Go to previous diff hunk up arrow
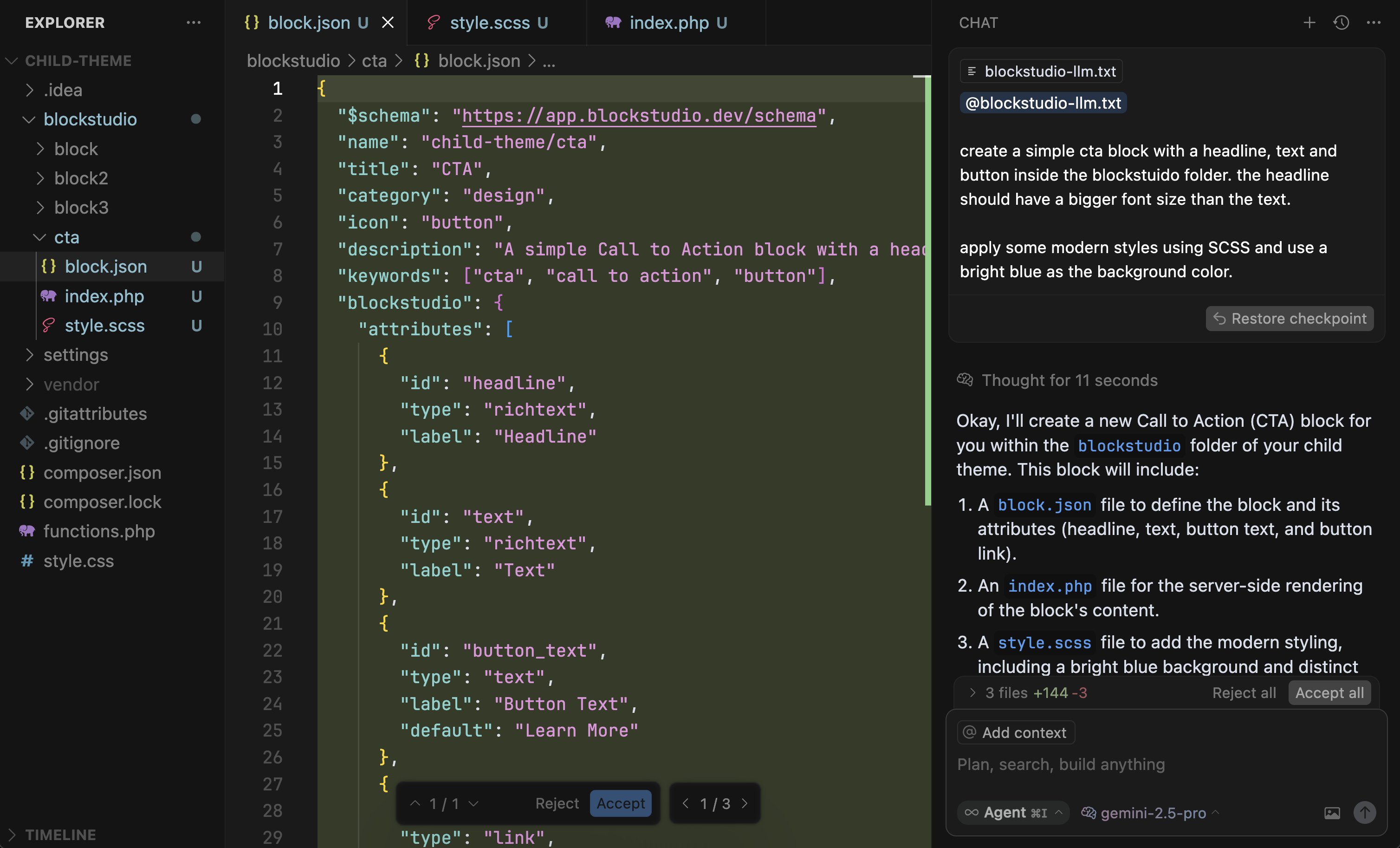This screenshot has height=848, width=1400. click(415, 803)
